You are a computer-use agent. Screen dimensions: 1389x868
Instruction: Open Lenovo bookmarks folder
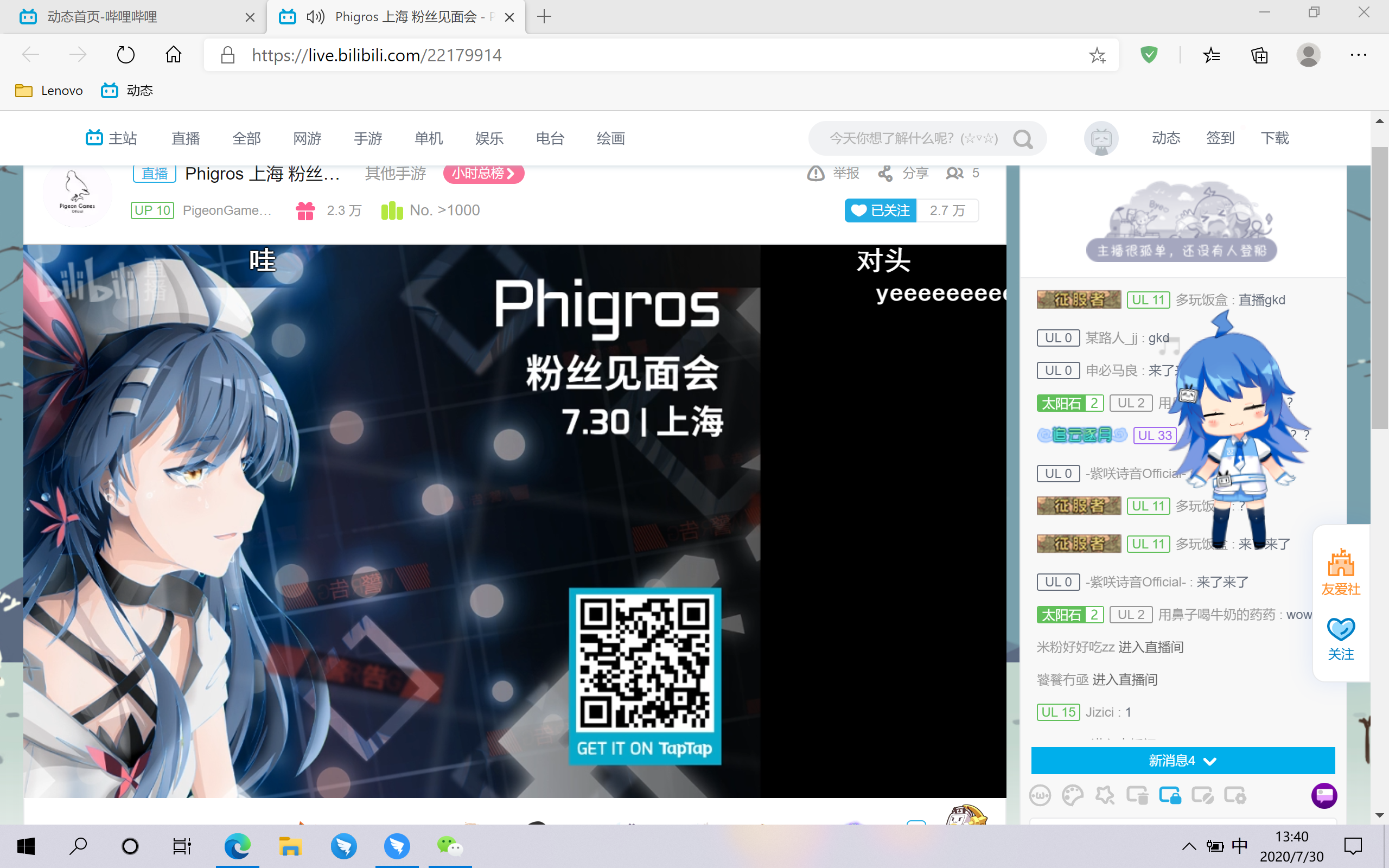coord(49,91)
